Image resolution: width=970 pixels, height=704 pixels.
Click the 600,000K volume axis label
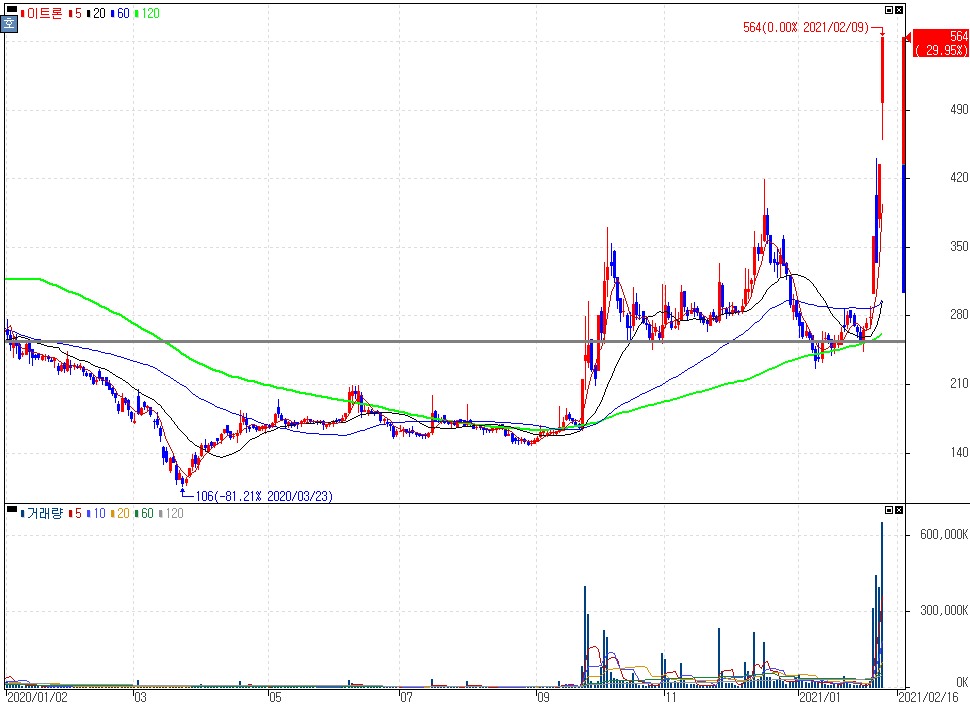(943, 534)
